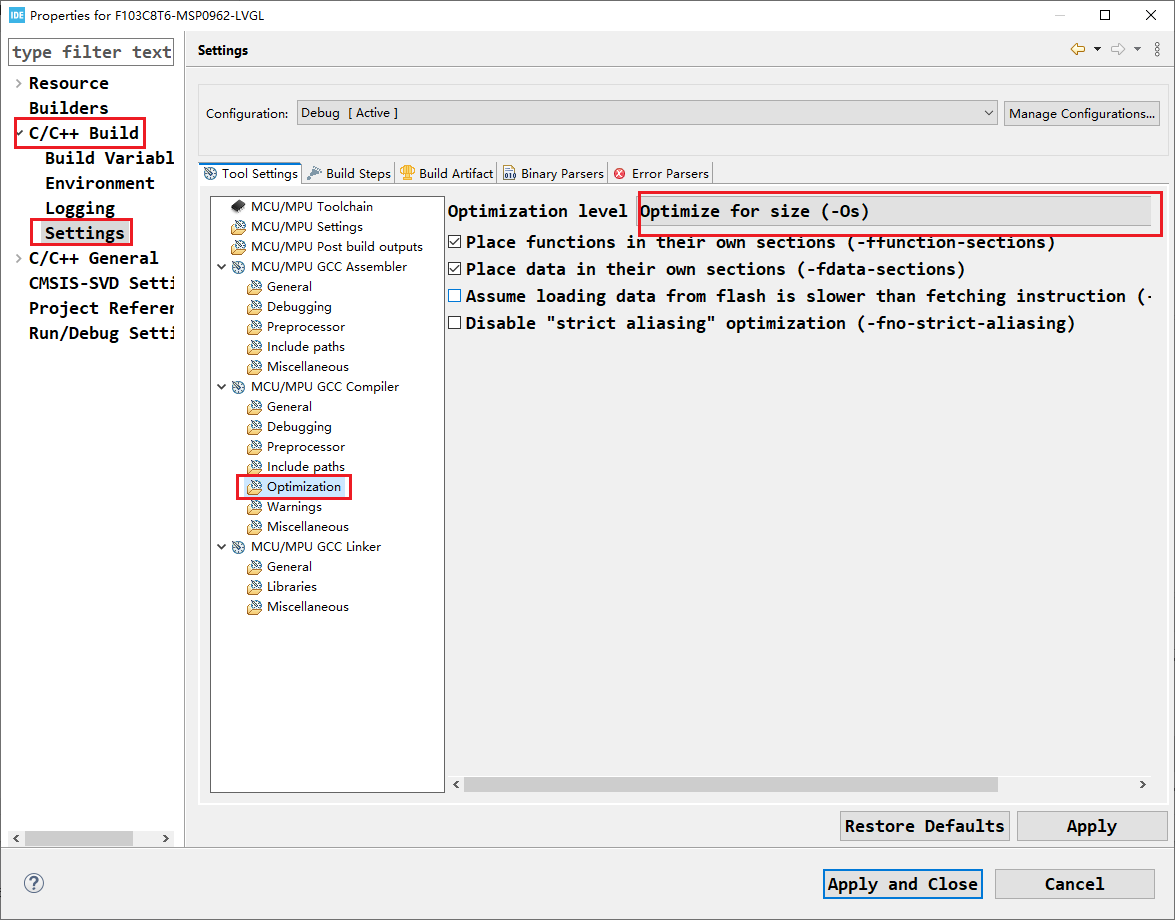
Task: Open the Configuration Debug dropdown
Action: pyautogui.click(x=647, y=113)
